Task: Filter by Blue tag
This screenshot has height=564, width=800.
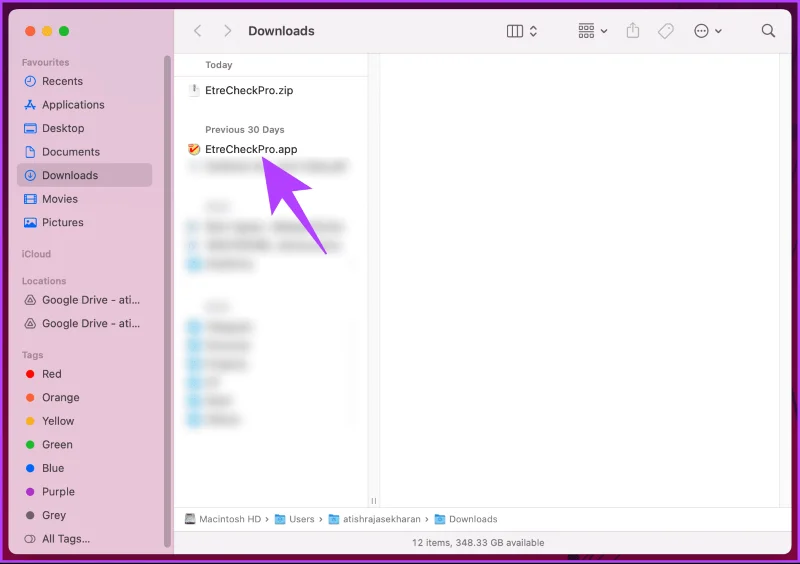Action: click(85, 468)
